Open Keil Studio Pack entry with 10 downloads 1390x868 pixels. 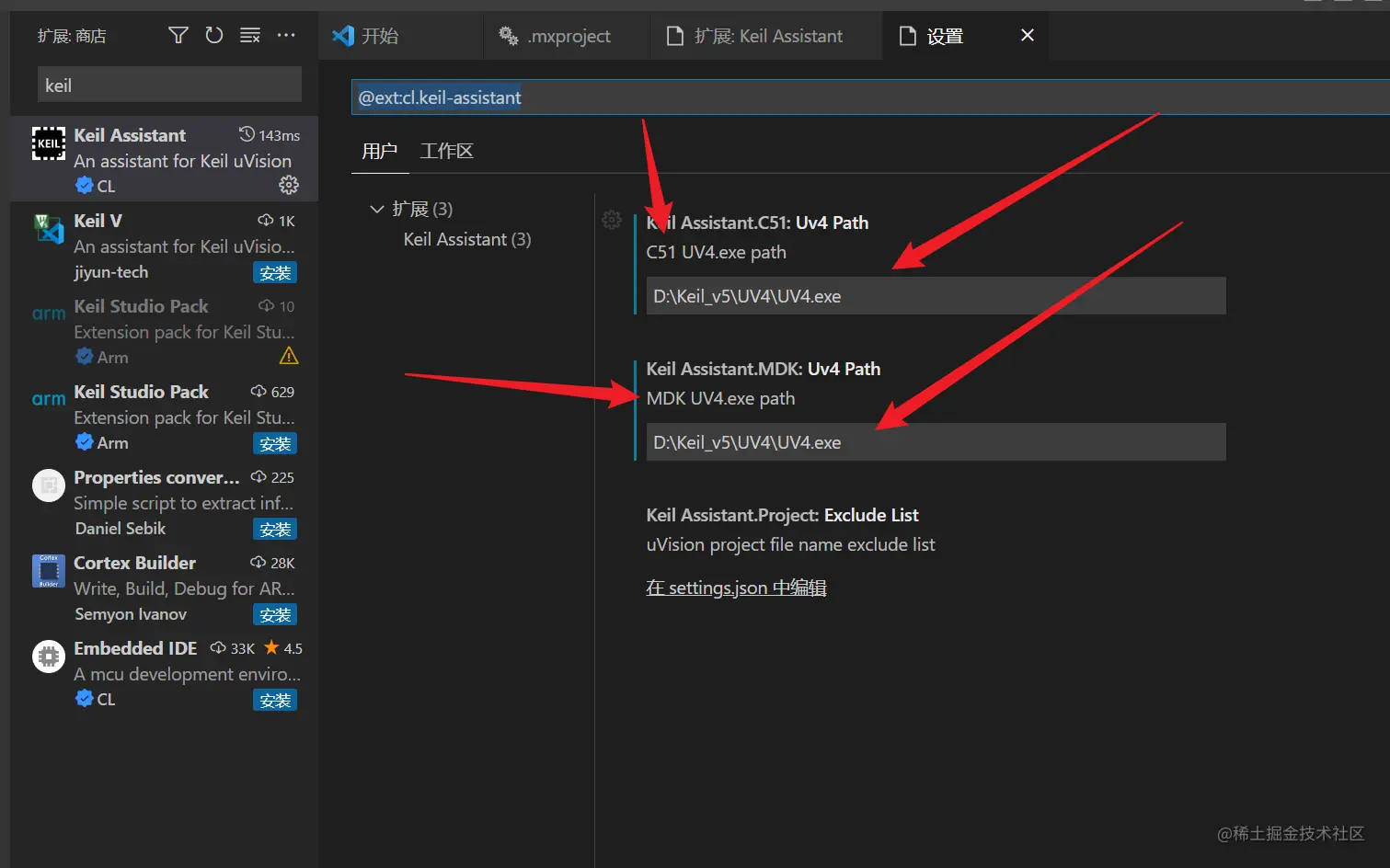pyautogui.click(x=165, y=330)
